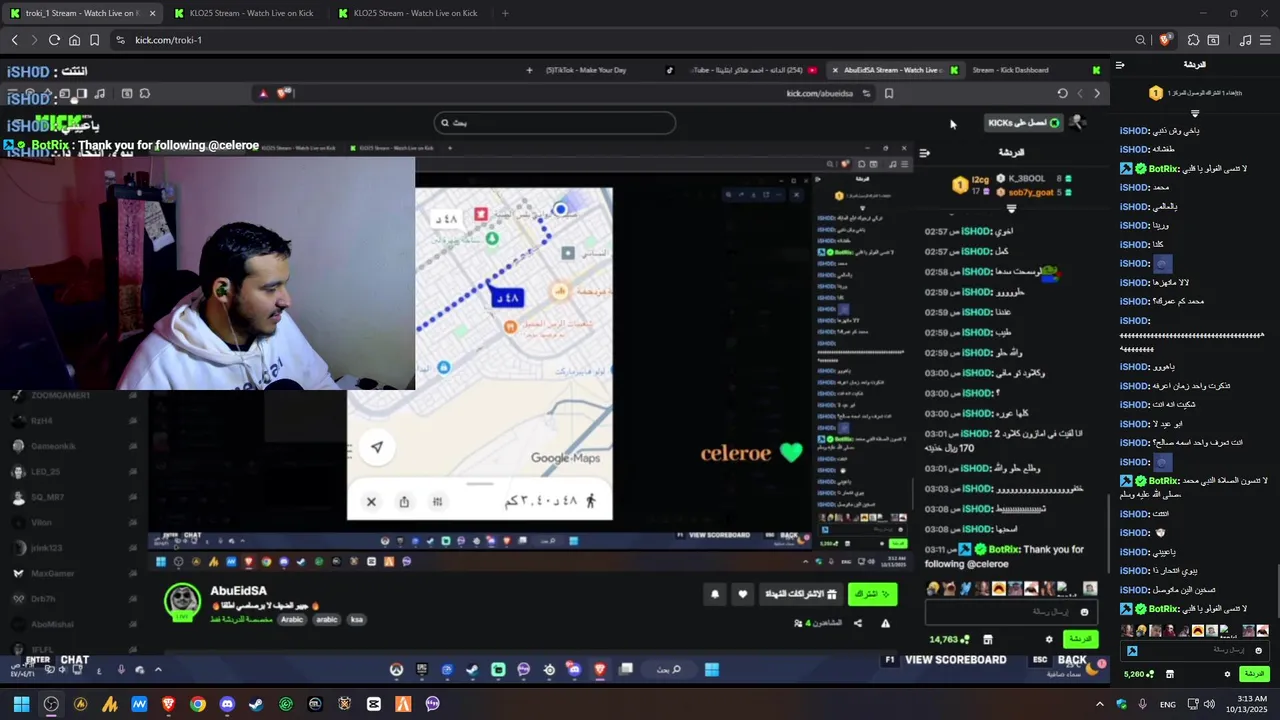This screenshot has width=1280, height=720.
Task: Show hidden system tray icons
Action: [1100, 704]
